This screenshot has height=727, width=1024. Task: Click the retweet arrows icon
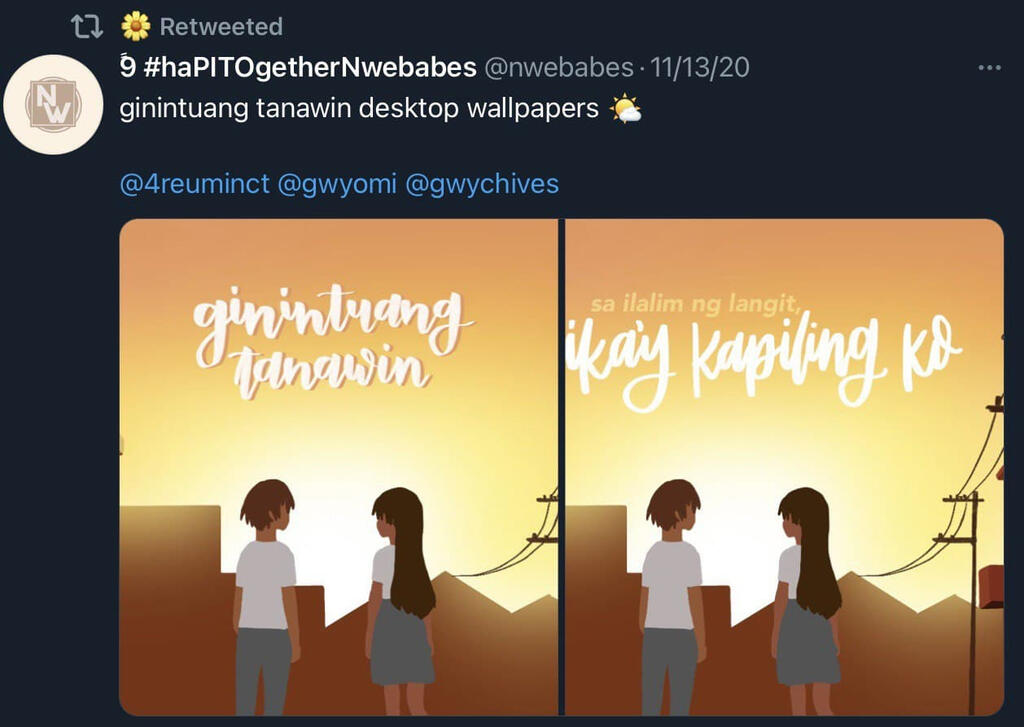86,27
